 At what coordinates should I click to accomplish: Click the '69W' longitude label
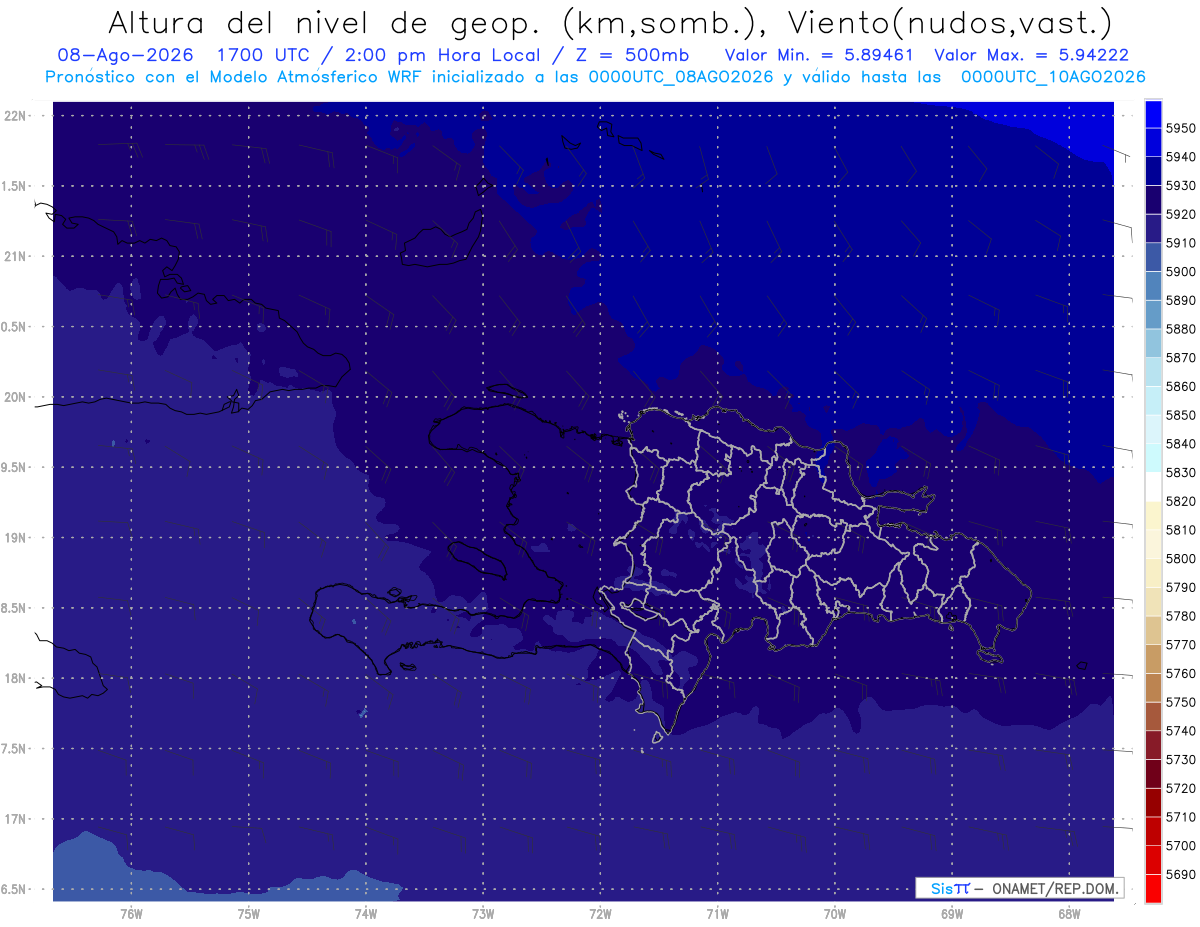click(952, 914)
